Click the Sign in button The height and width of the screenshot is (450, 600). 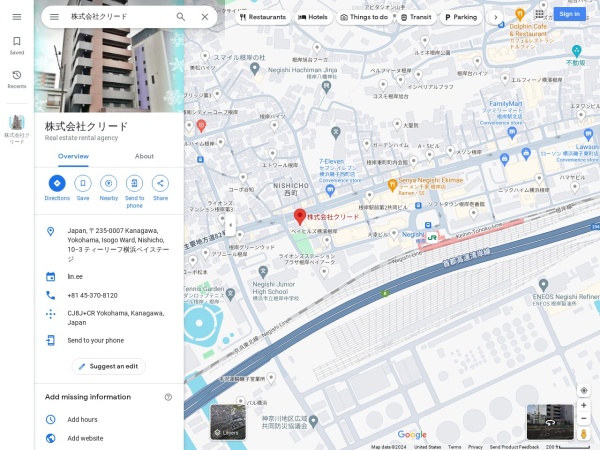[569, 14]
